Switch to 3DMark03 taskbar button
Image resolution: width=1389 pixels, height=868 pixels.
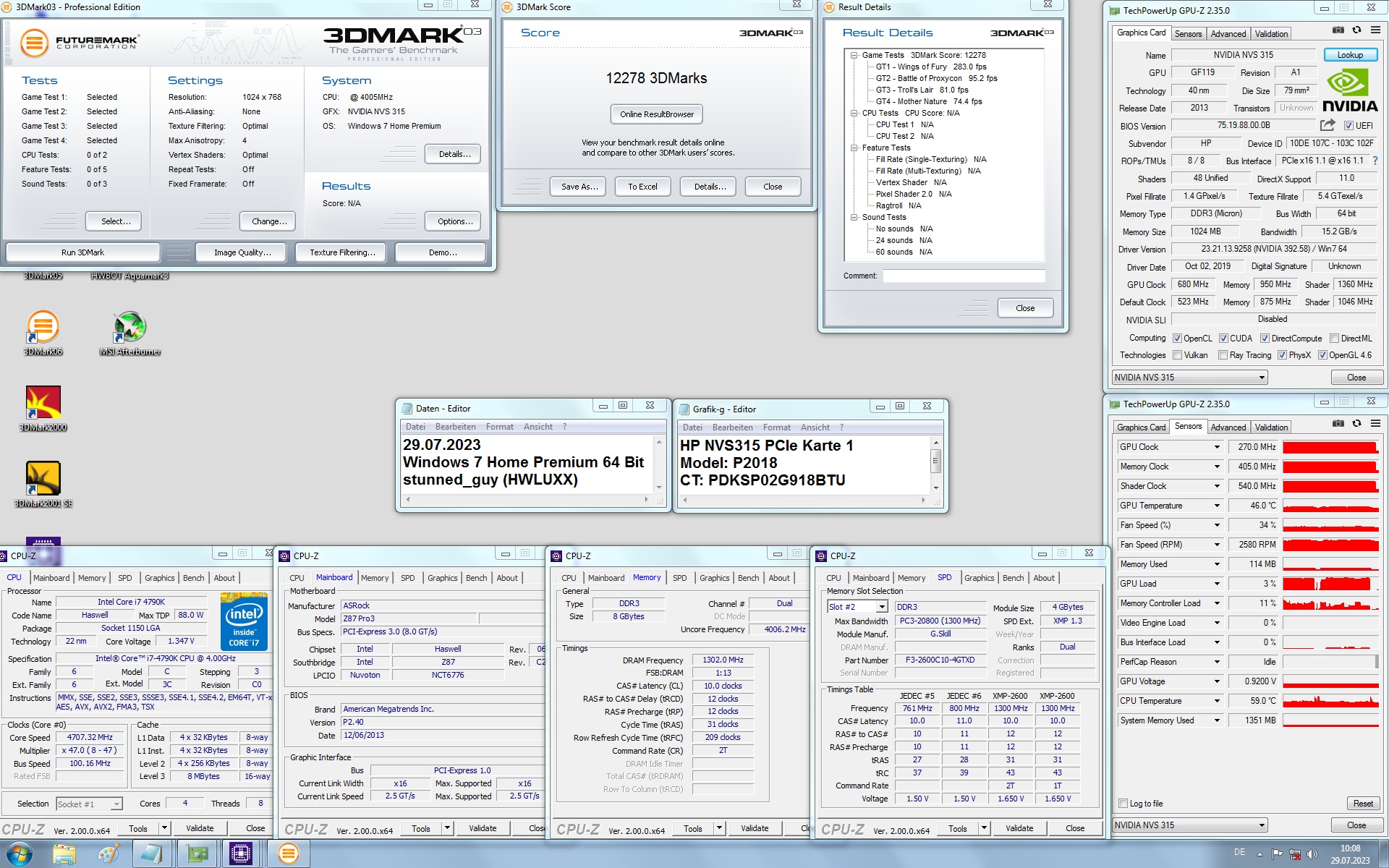pyautogui.click(x=288, y=854)
